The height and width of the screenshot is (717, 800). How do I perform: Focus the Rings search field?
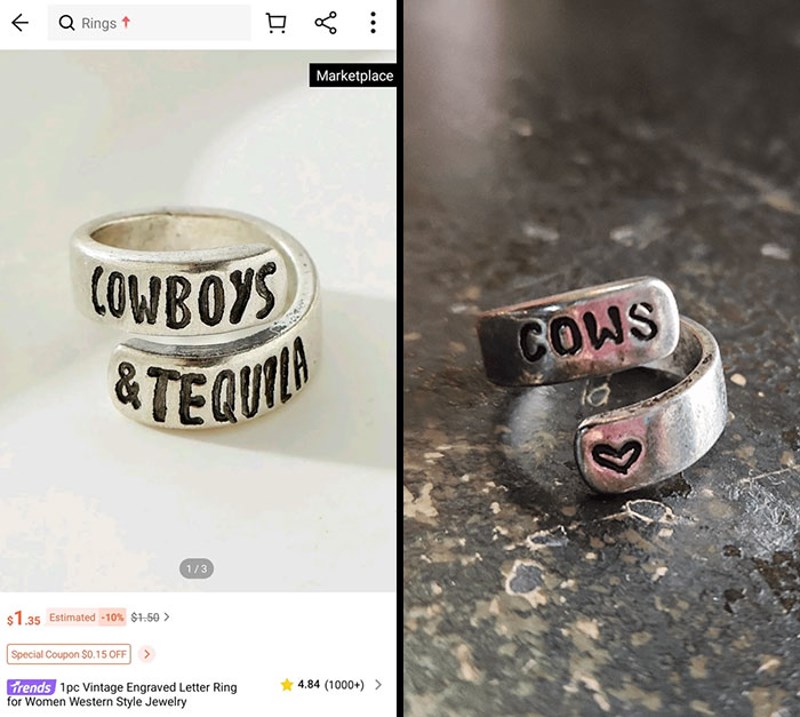tap(149, 23)
